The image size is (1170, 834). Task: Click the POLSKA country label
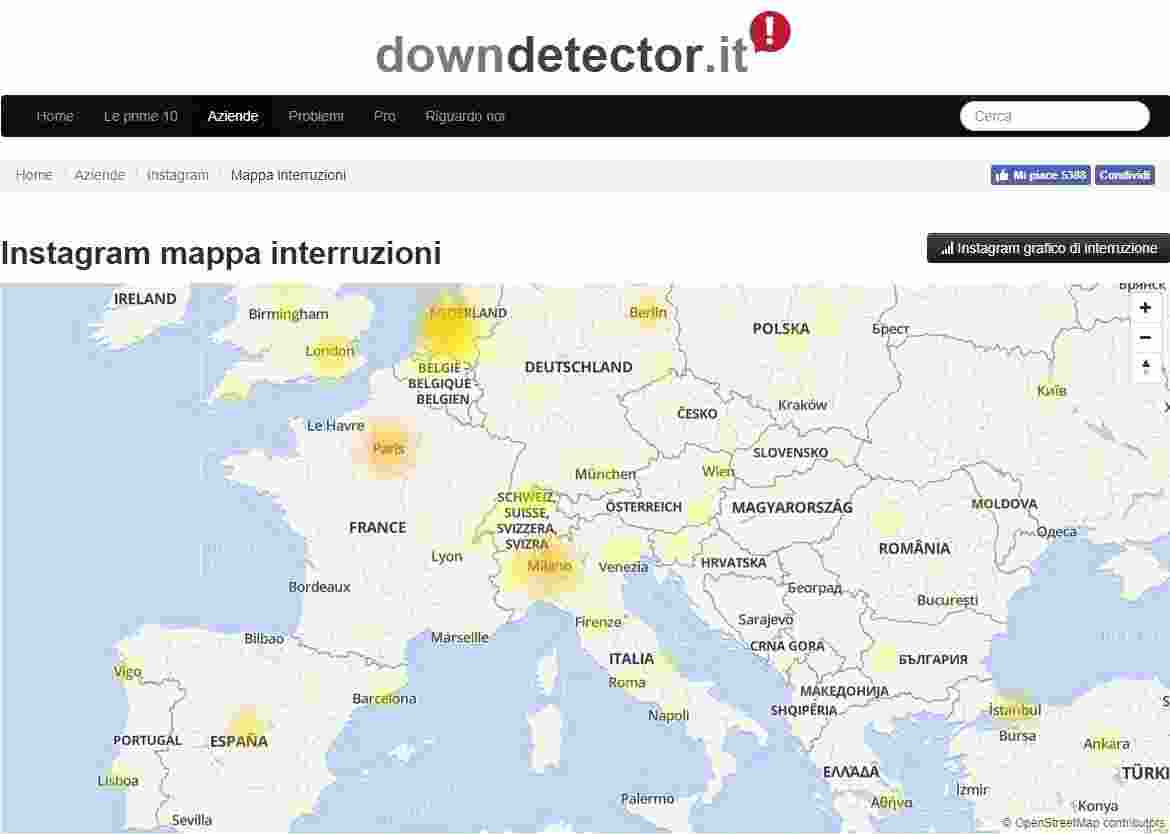780,328
